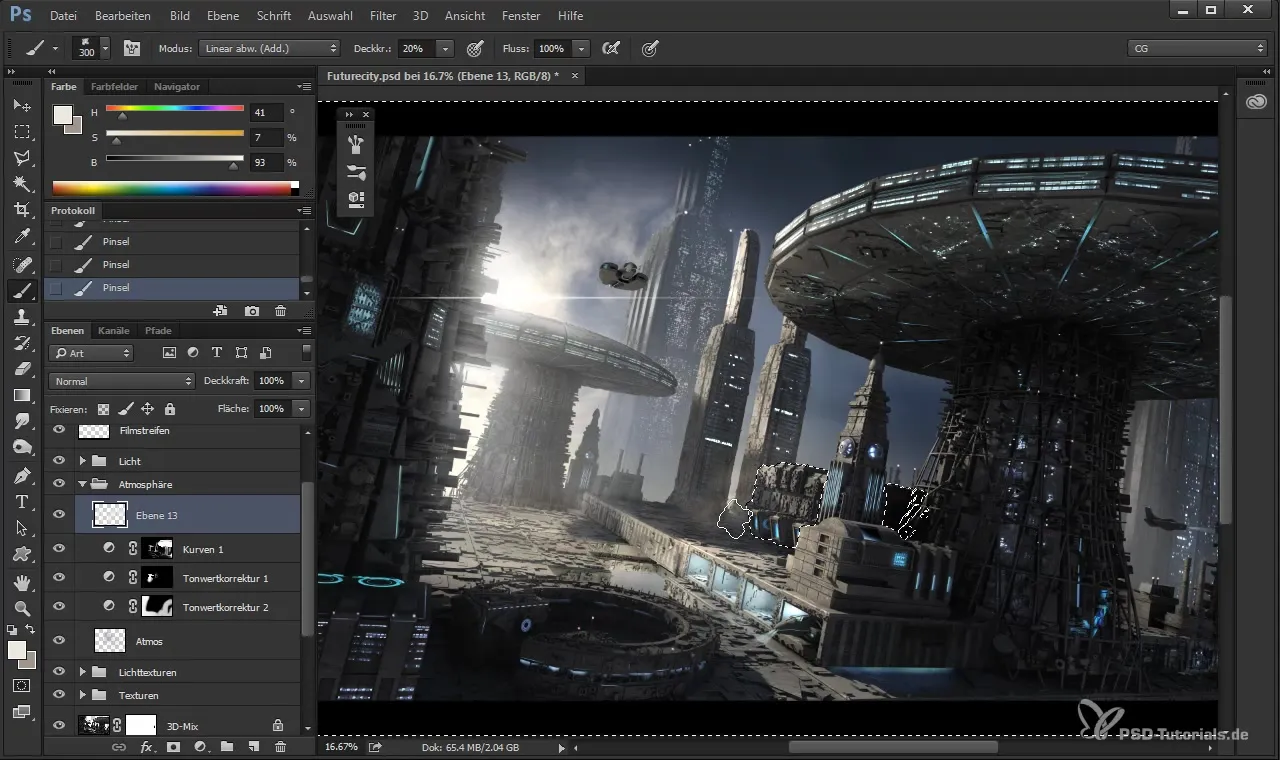Select the Pen tool
Viewport: 1280px width, 760px height.
point(21,475)
